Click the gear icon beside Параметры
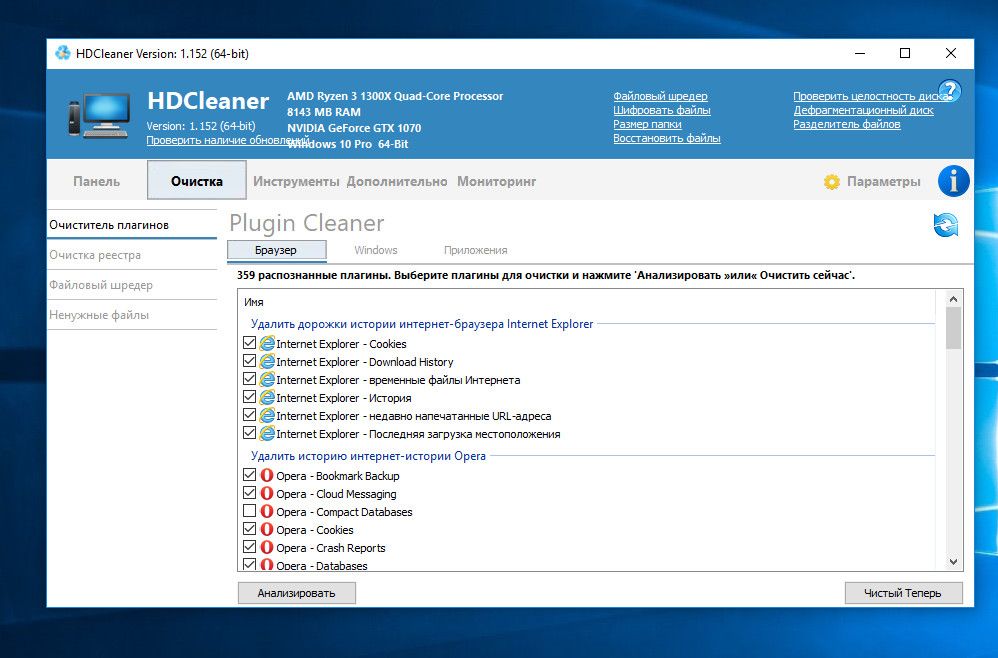 (x=831, y=182)
